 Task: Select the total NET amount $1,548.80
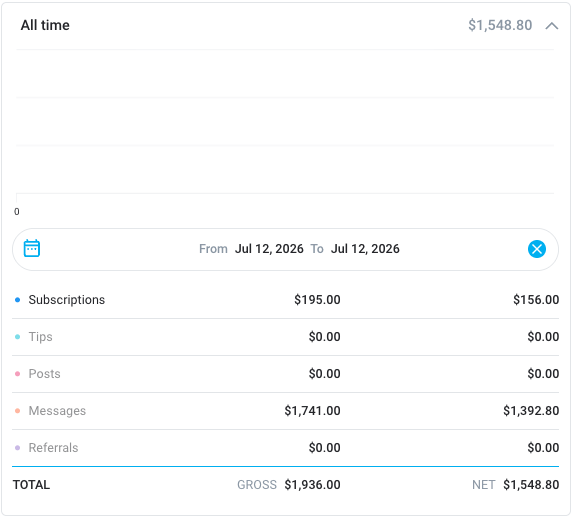[531, 485]
